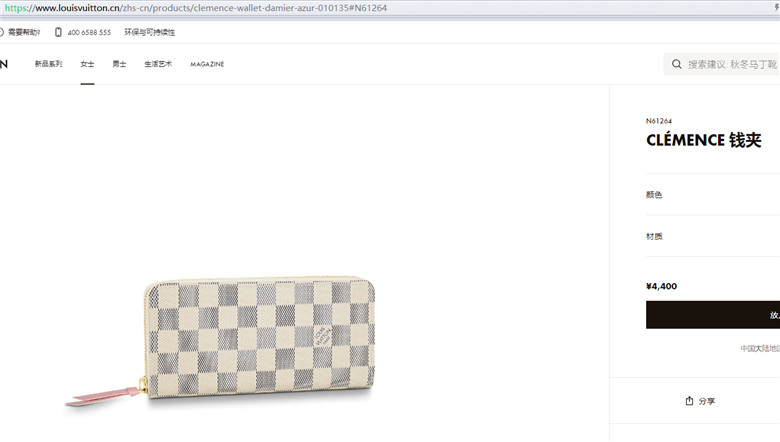Click the phone icon beside 400 6588 555

[58, 32]
